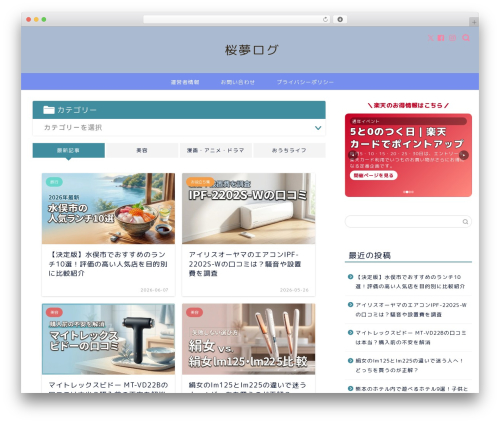The height and width of the screenshot is (423, 500).
Task: Click the browser reload icon
Action: [x=325, y=20]
